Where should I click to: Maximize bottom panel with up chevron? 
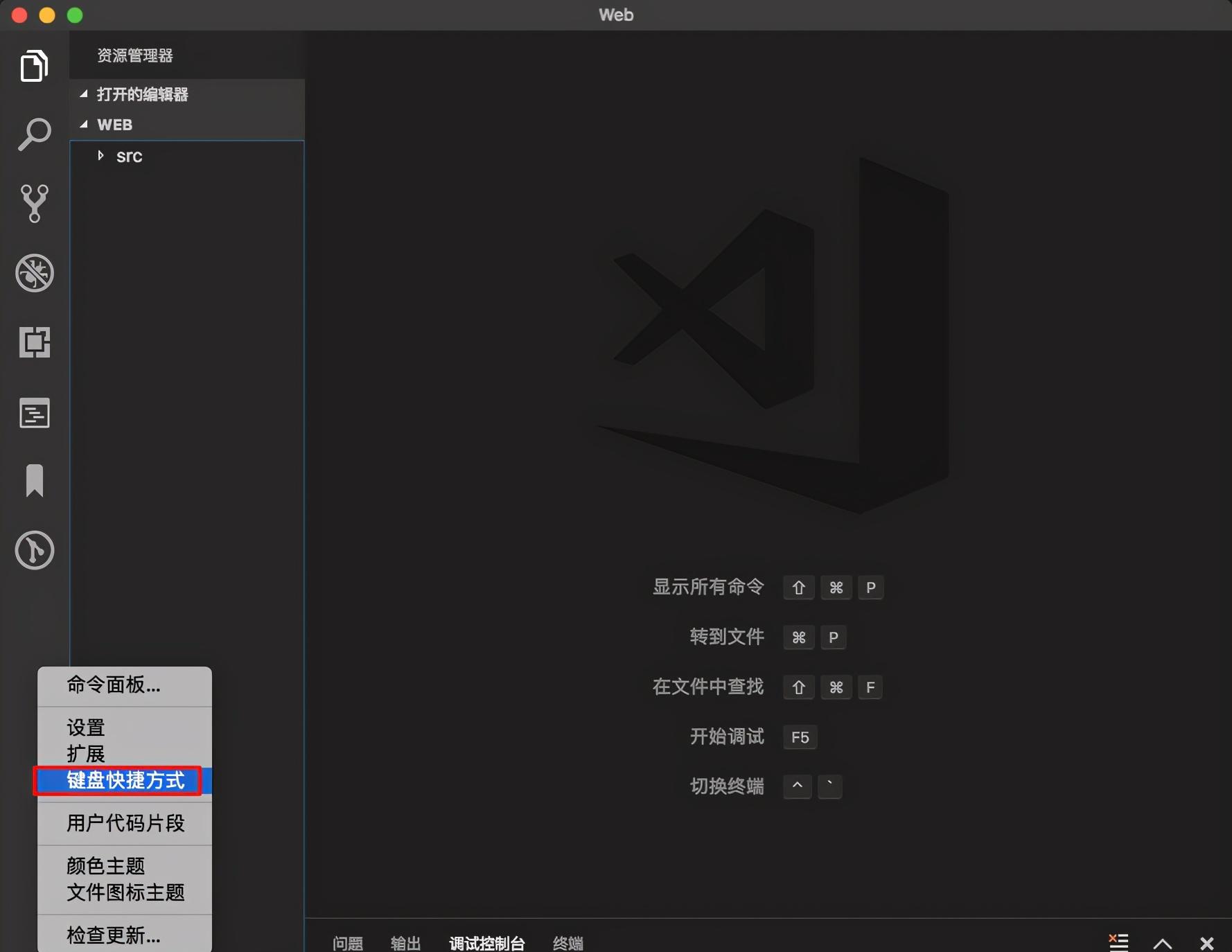pyautogui.click(x=1163, y=943)
